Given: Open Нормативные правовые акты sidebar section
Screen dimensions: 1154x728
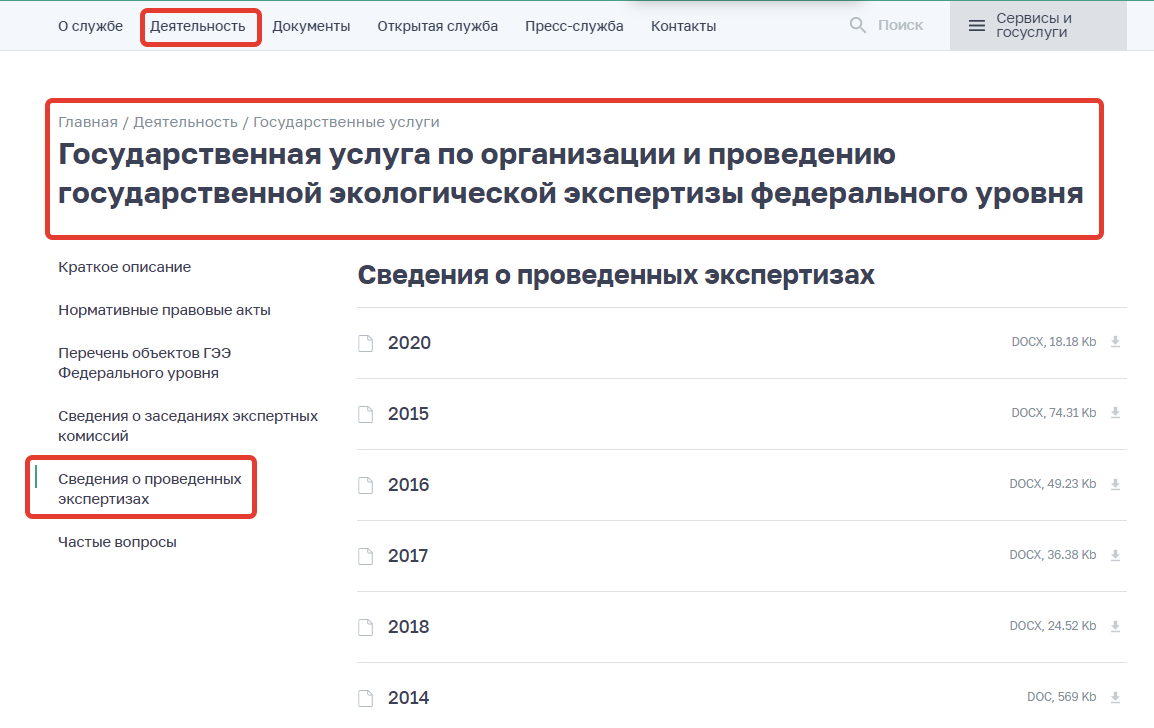Looking at the screenshot, I should coord(165,310).
